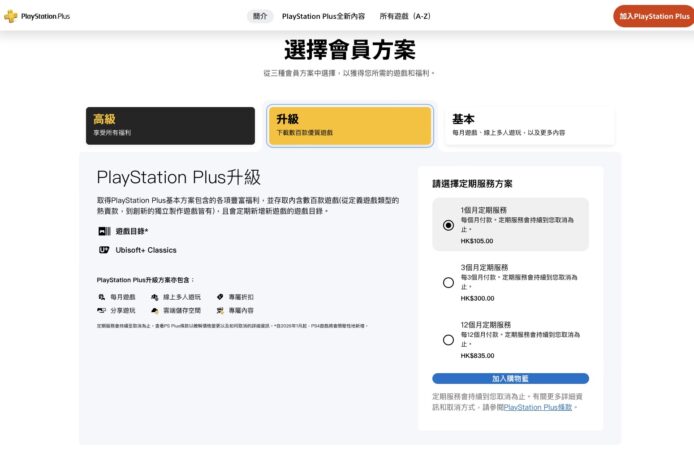The width and height of the screenshot is (694, 456).
Task: Switch to the 基本 (Essential) plan tab
Action: tap(530, 126)
